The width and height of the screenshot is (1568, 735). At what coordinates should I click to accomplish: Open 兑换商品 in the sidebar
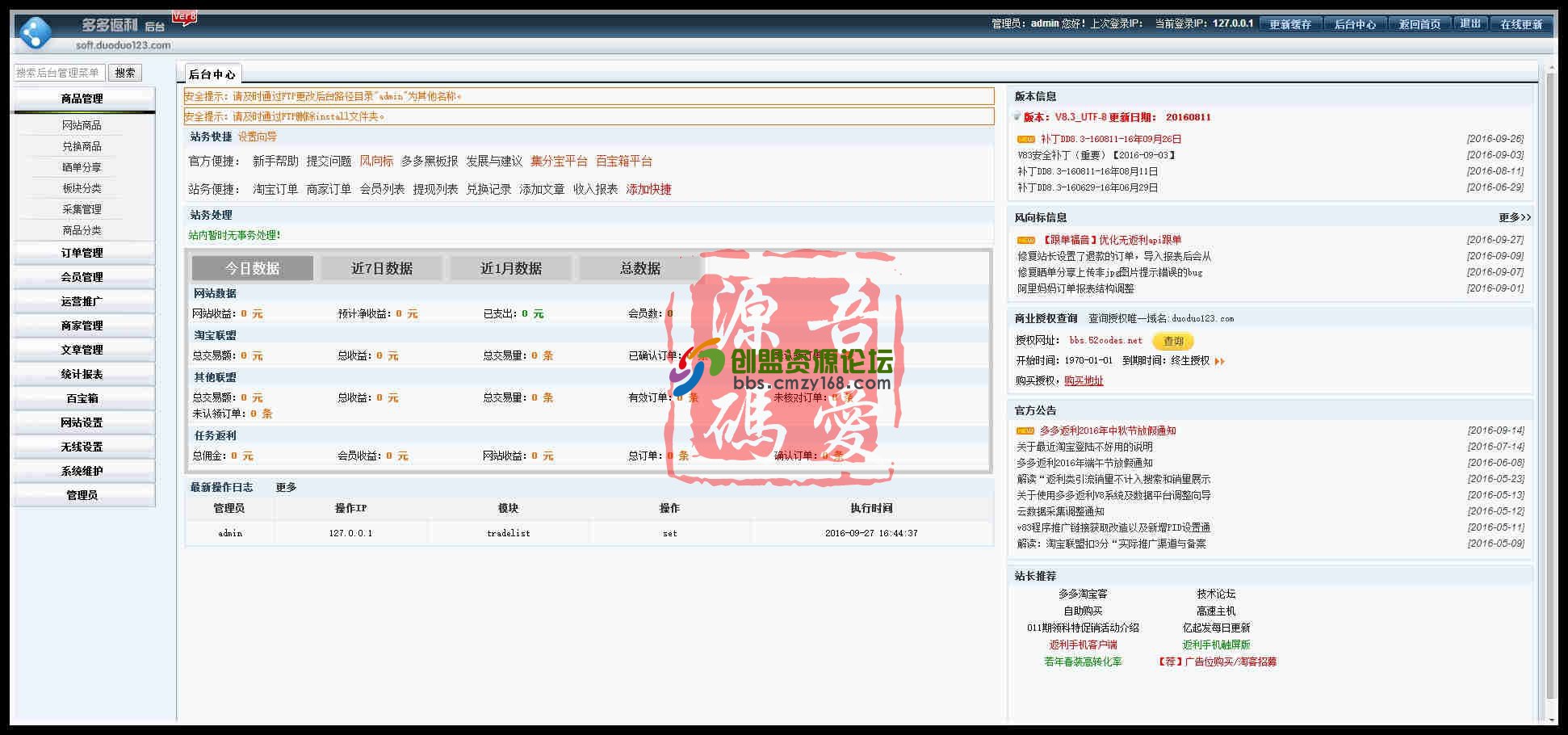pyautogui.click(x=82, y=146)
